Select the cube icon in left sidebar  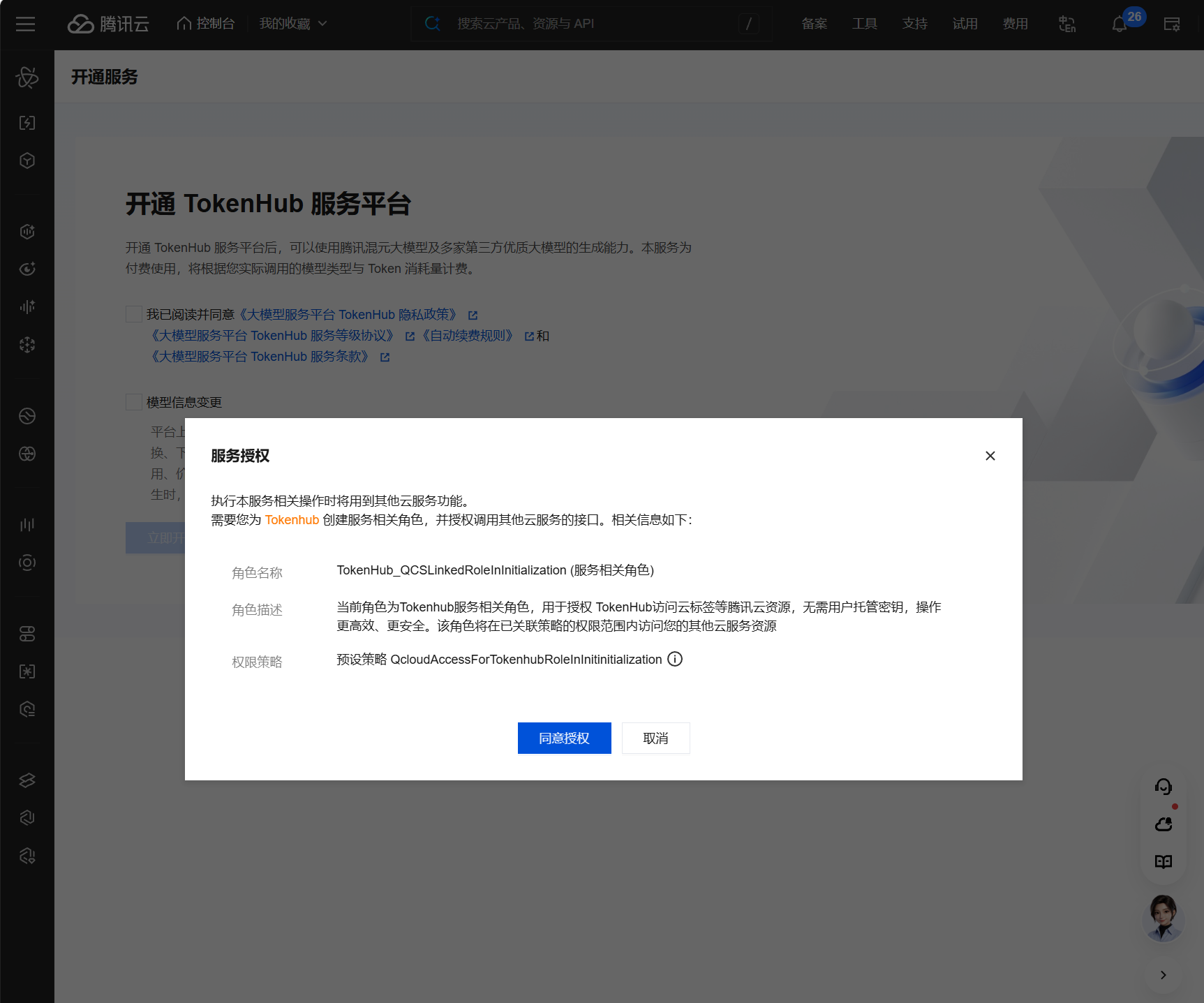27,161
